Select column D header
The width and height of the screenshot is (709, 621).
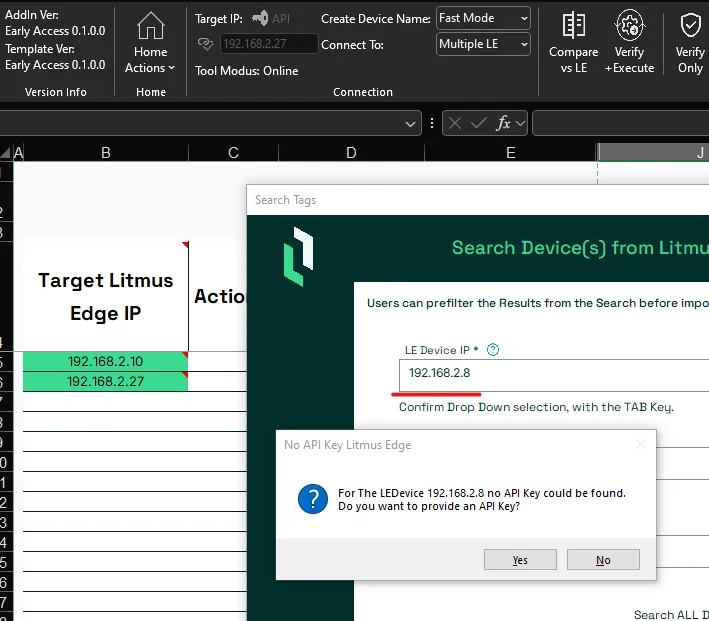(x=351, y=152)
